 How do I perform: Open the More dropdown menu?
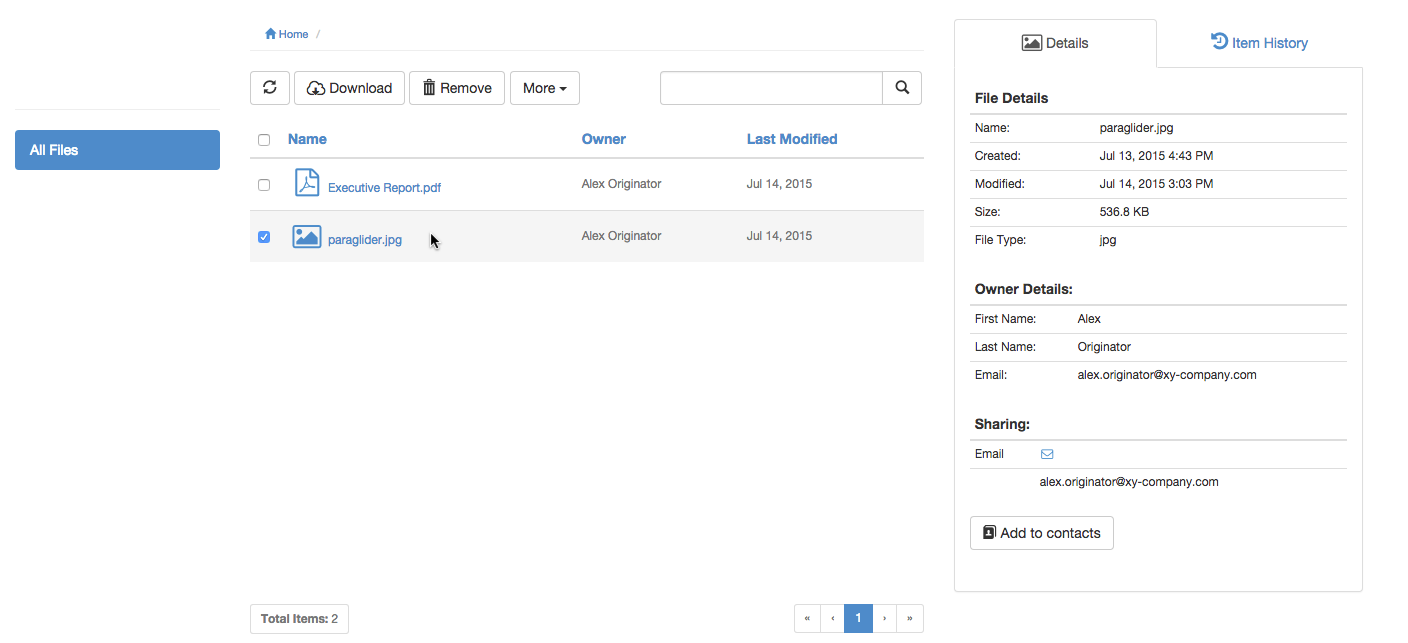pos(544,88)
